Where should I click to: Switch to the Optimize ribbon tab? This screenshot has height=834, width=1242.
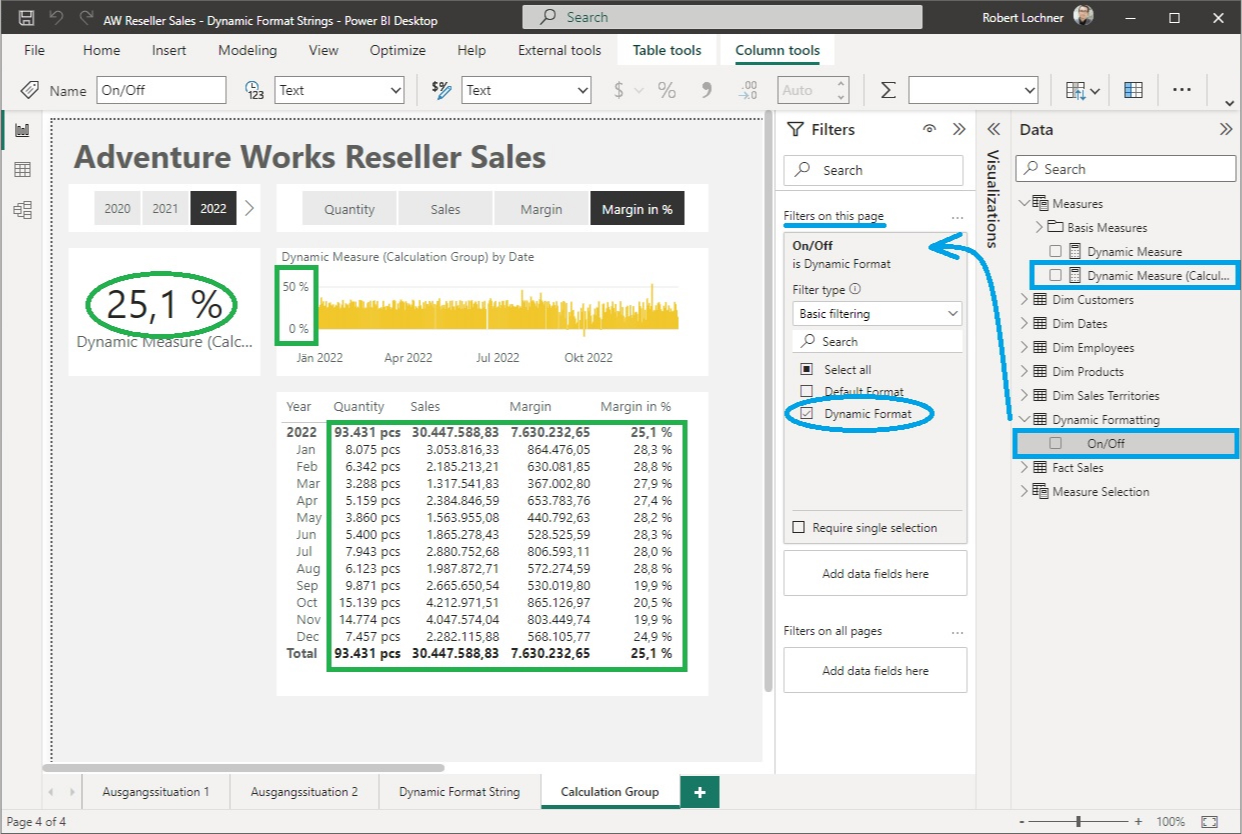[397, 50]
